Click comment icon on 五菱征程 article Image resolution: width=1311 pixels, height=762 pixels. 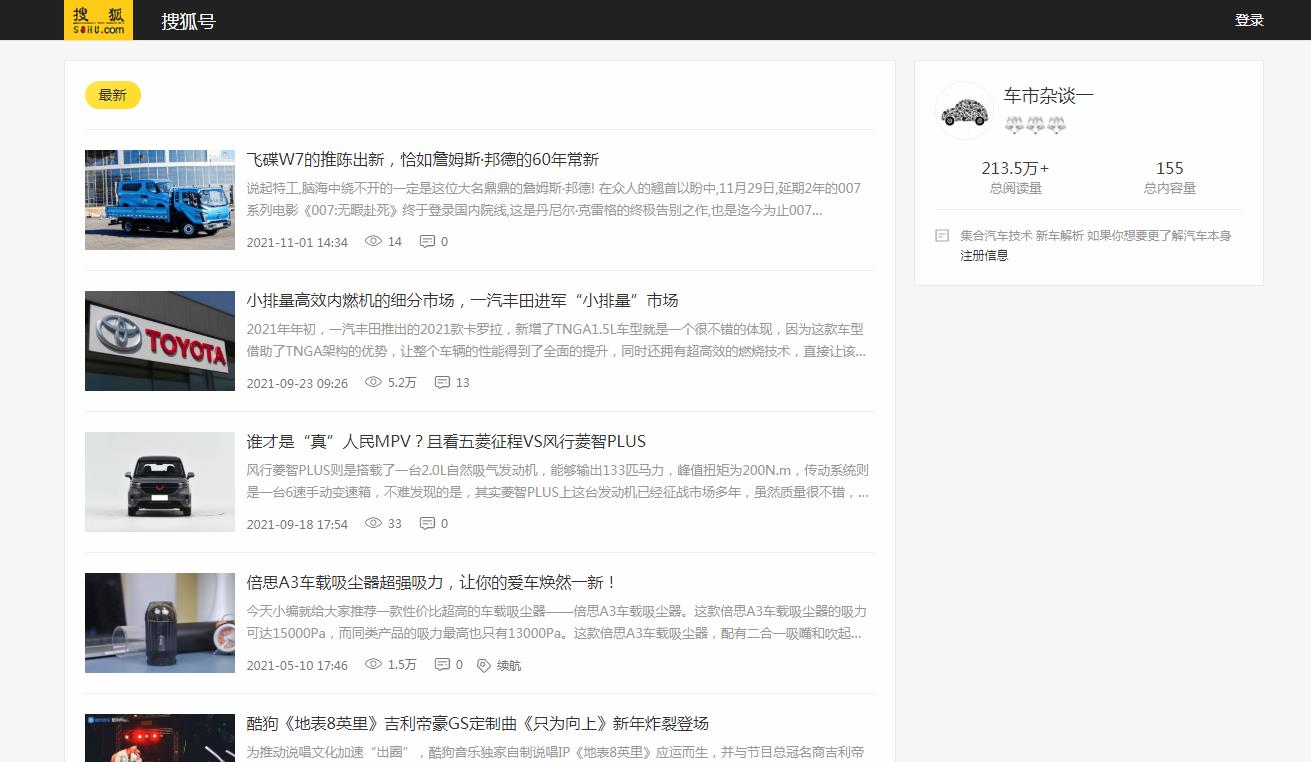[x=427, y=523]
